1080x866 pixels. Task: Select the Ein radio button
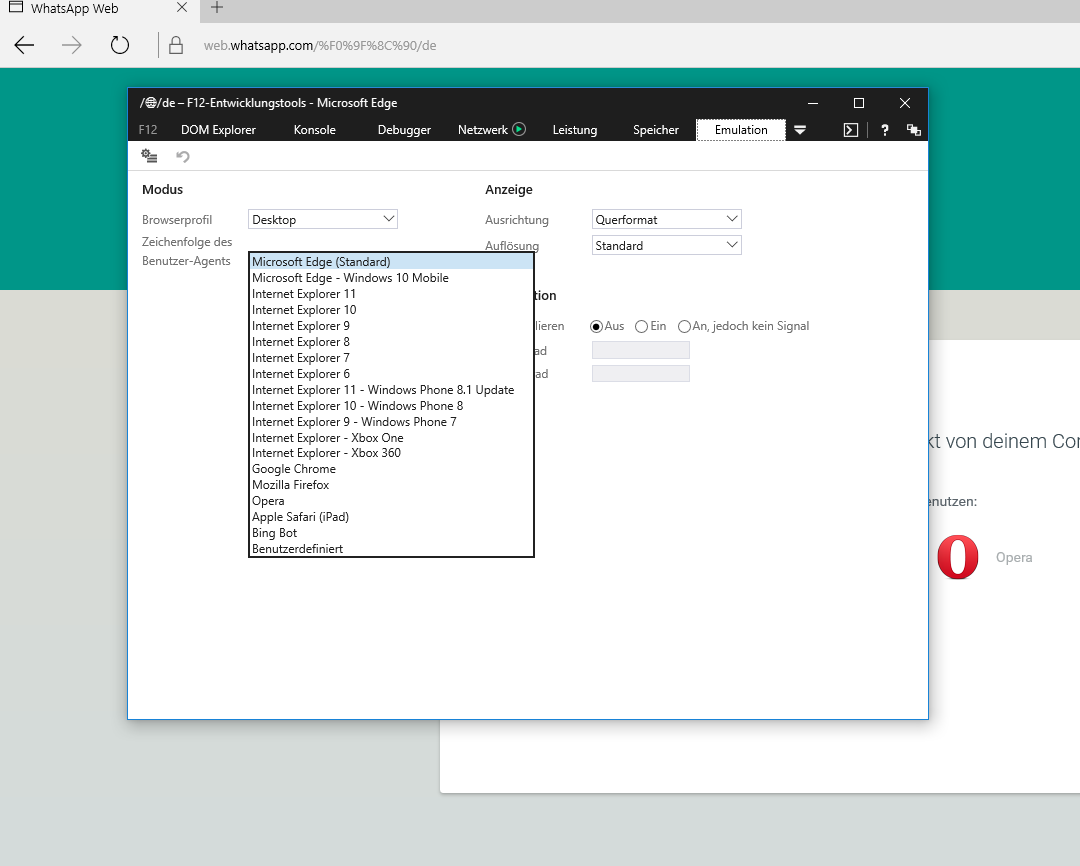tap(641, 327)
